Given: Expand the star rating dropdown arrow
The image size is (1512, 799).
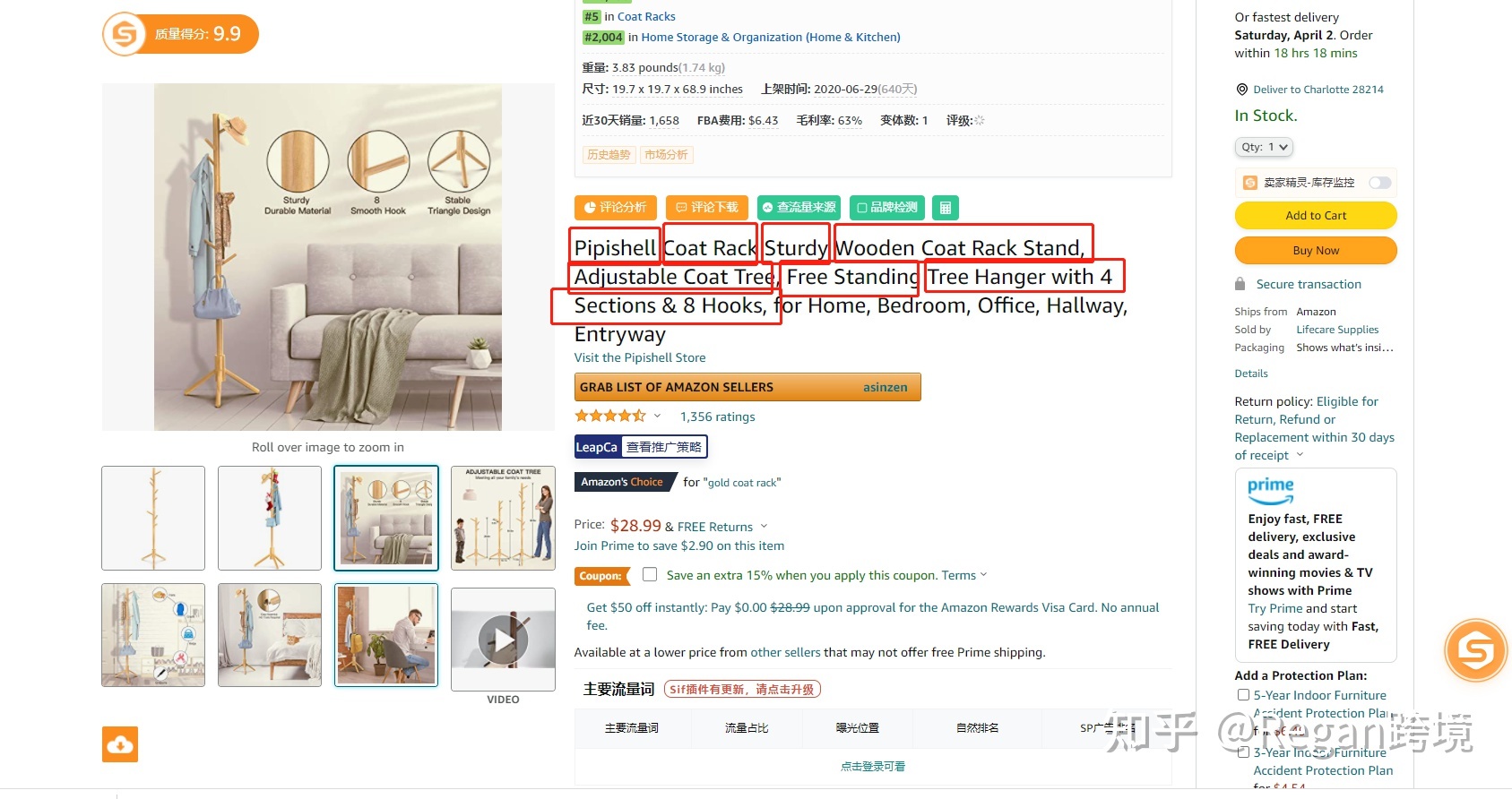Looking at the screenshot, I should pyautogui.click(x=657, y=416).
